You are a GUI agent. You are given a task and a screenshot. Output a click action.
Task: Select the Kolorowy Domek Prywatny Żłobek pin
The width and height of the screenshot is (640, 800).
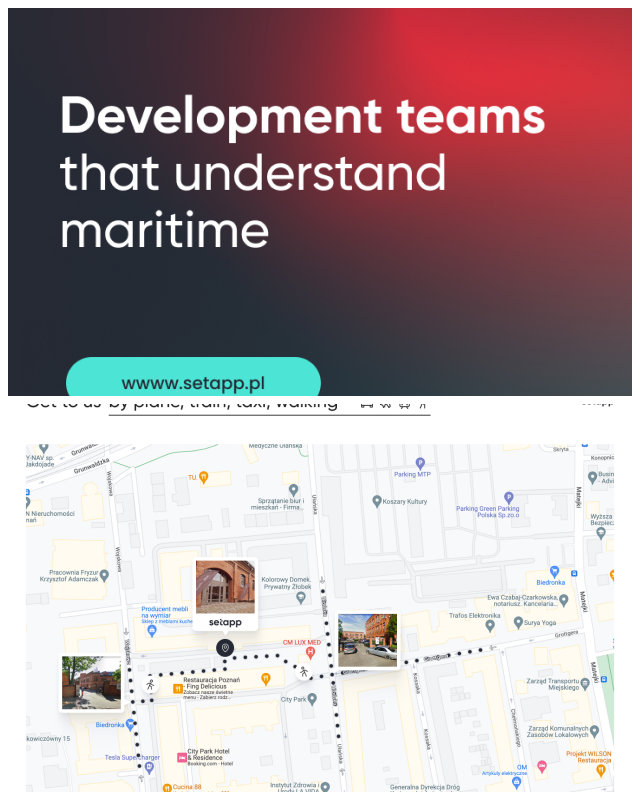point(301,598)
